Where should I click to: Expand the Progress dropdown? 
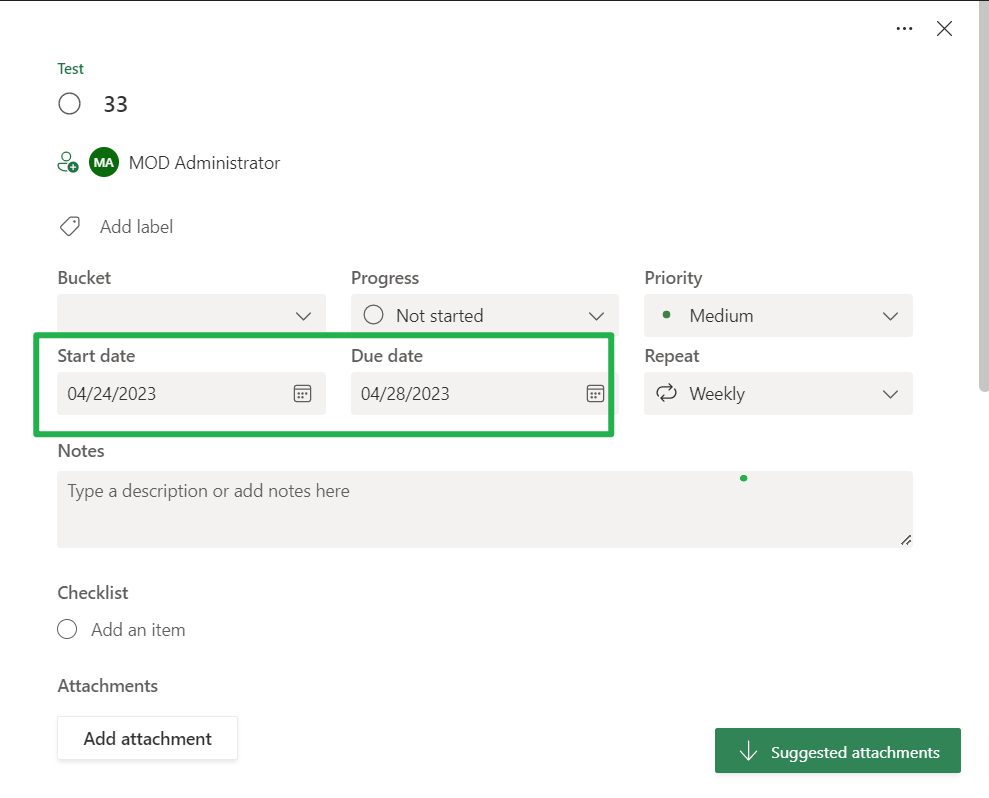(x=597, y=315)
